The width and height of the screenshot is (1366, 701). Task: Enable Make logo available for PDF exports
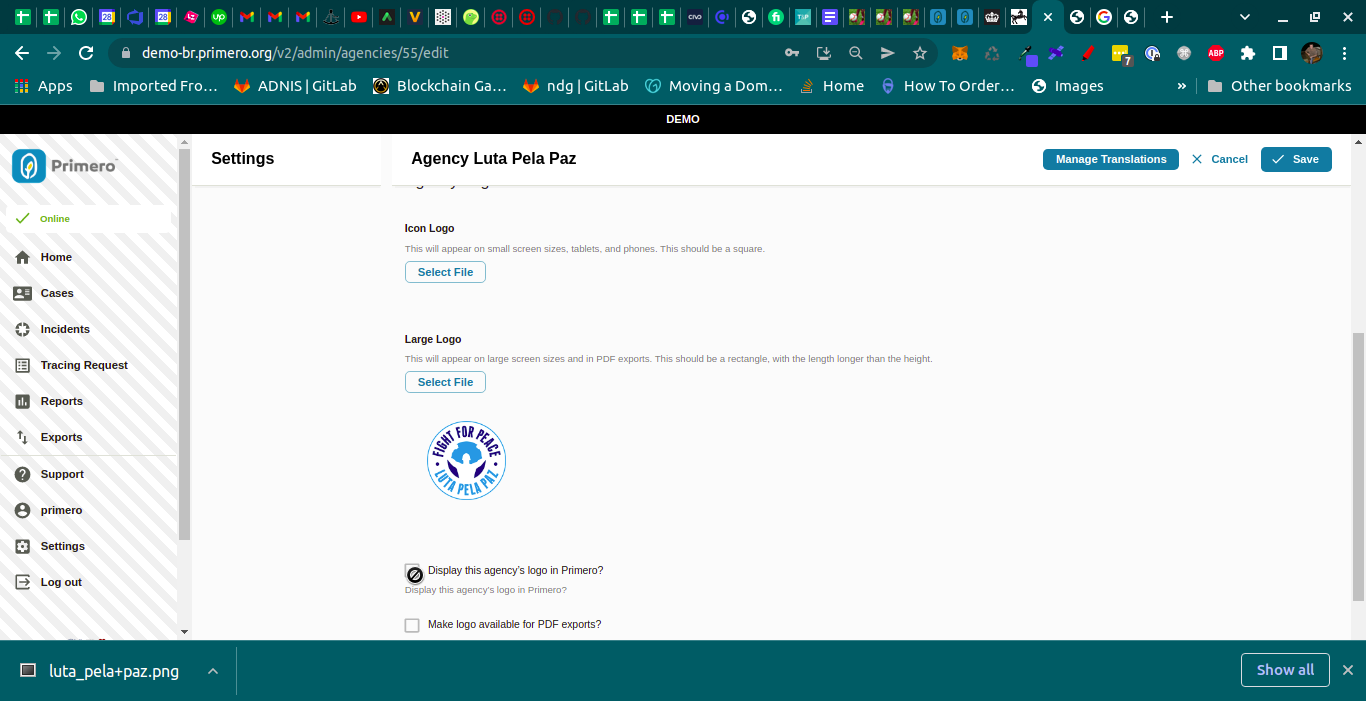point(412,625)
